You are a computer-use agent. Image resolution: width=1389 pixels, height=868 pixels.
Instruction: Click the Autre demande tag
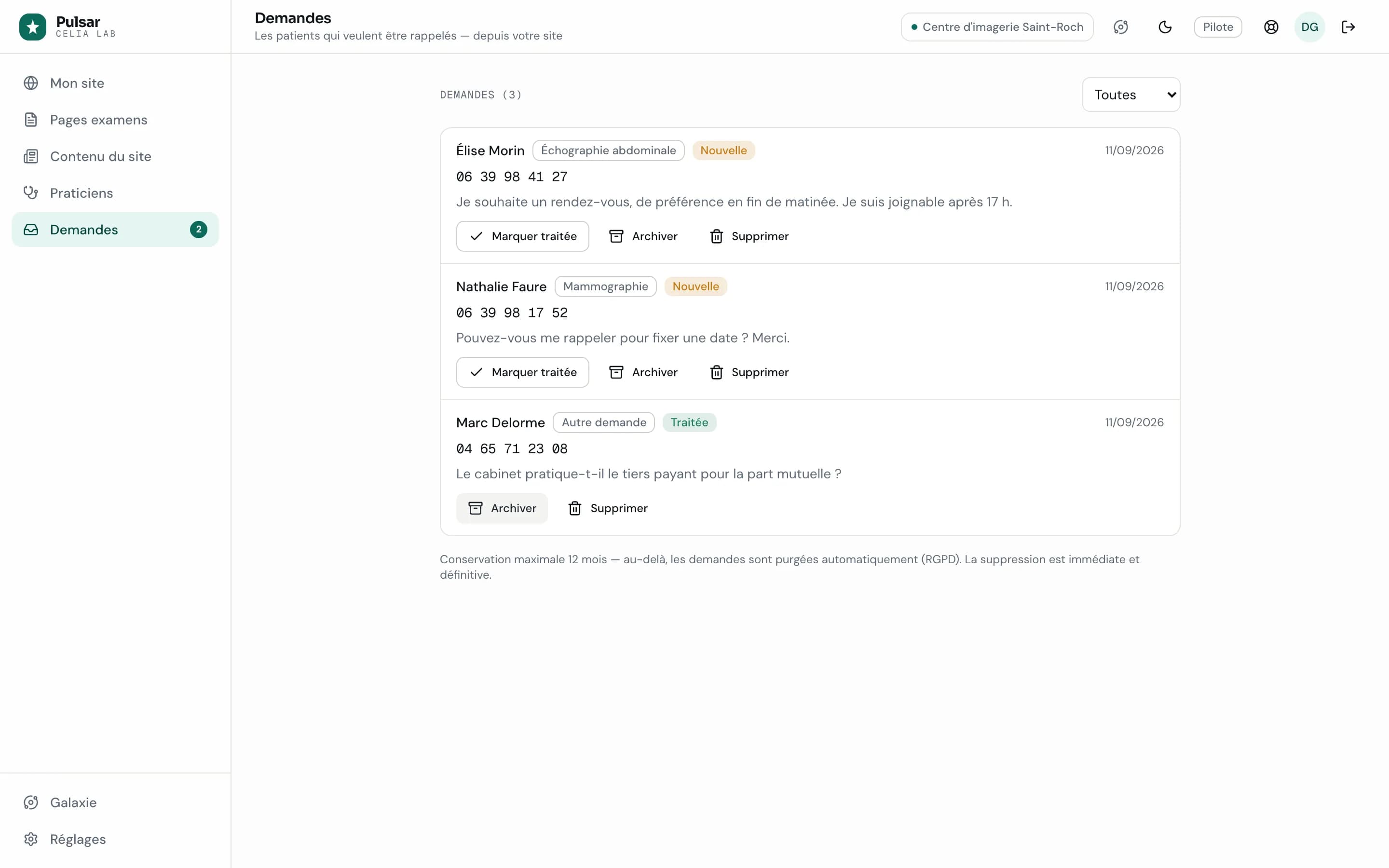pos(604,422)
